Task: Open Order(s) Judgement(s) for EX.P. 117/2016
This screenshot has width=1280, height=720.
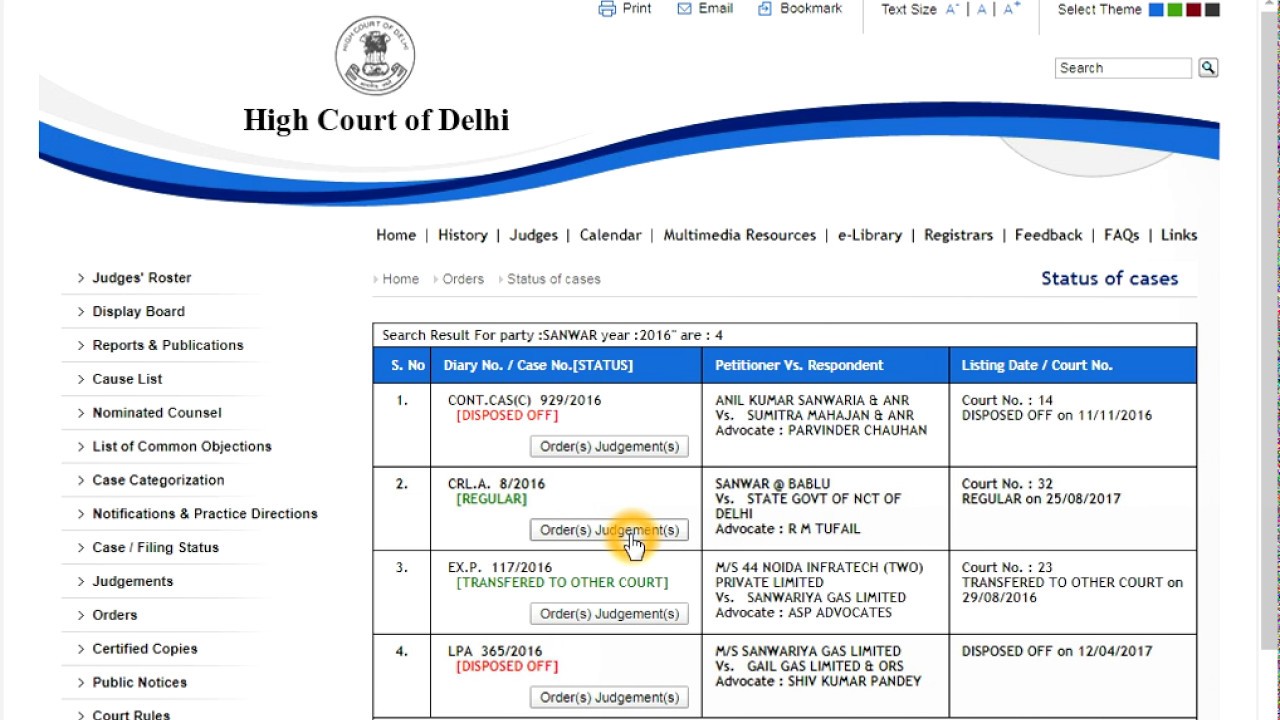Action: pos(609,614)
